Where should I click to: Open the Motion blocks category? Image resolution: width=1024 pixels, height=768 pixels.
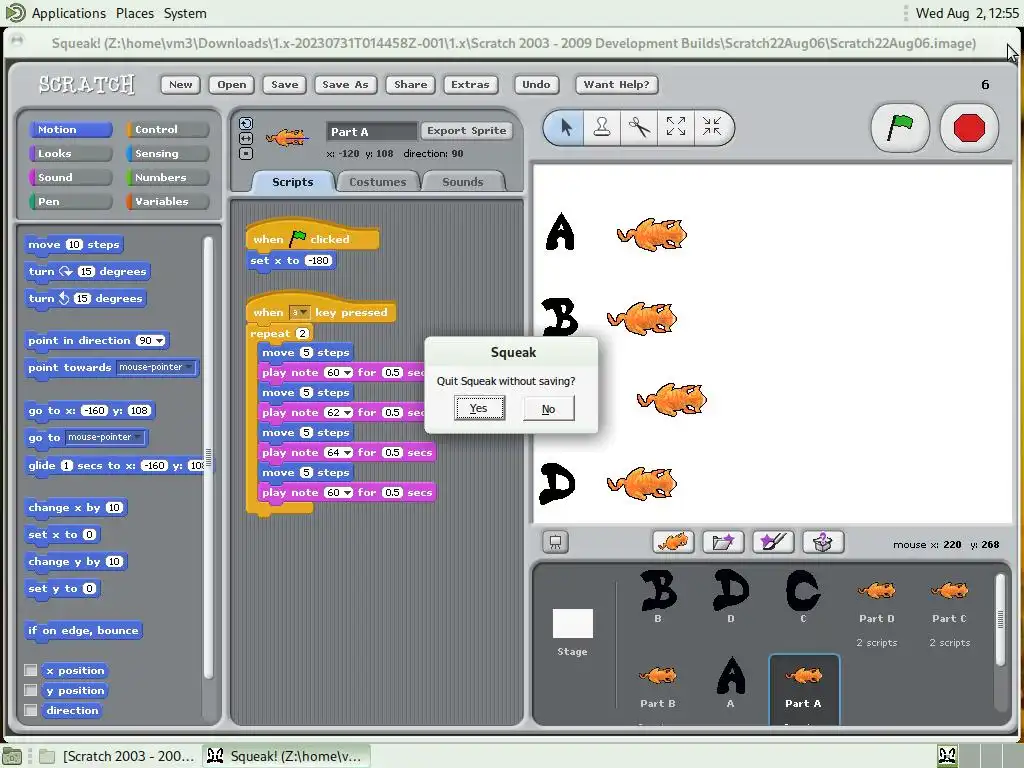click(70, 129)
